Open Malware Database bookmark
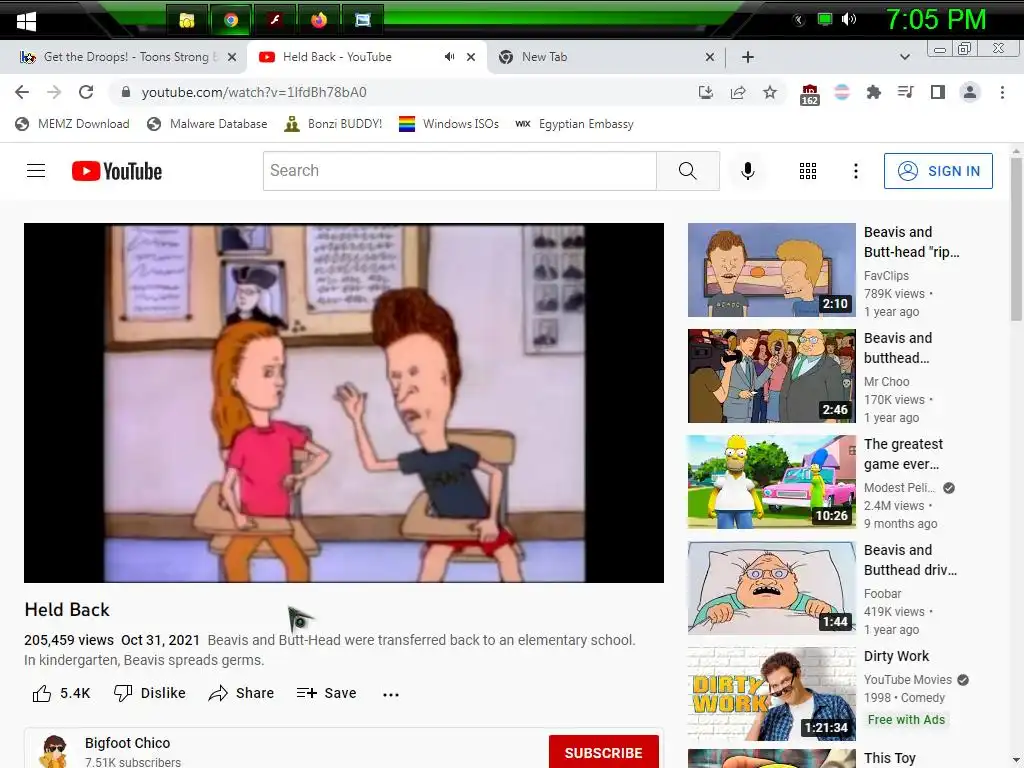The height and width of the screenshot is (768, 1024). pyautogui.click(x=207, y=123)
